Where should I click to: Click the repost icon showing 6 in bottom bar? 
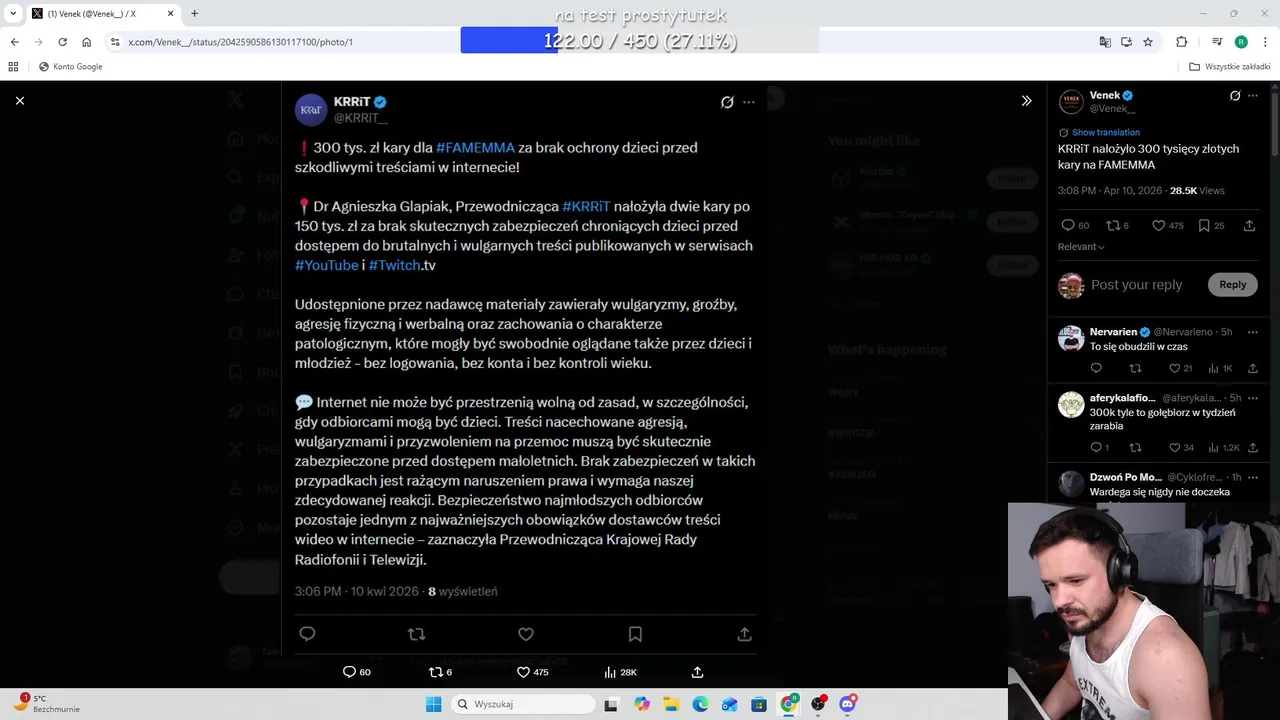435,672
